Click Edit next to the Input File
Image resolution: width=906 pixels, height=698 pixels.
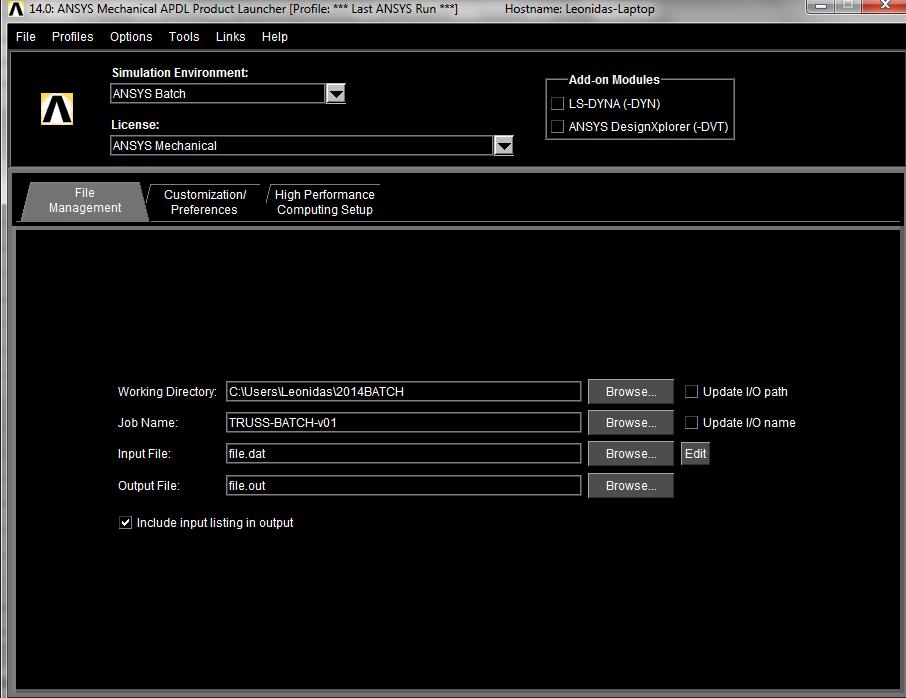[695, 454]
